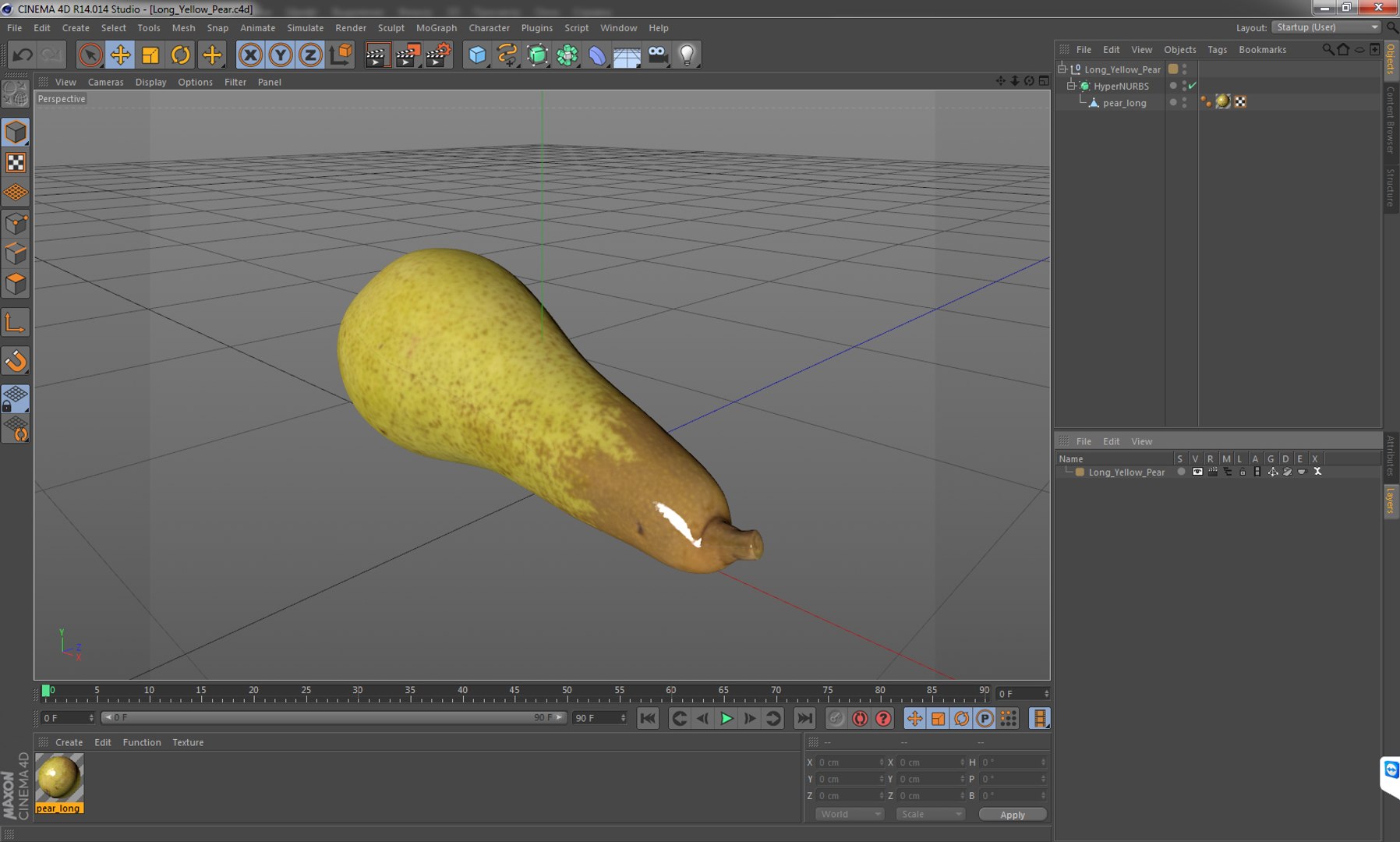Add a Camera object

pos(657,55)
